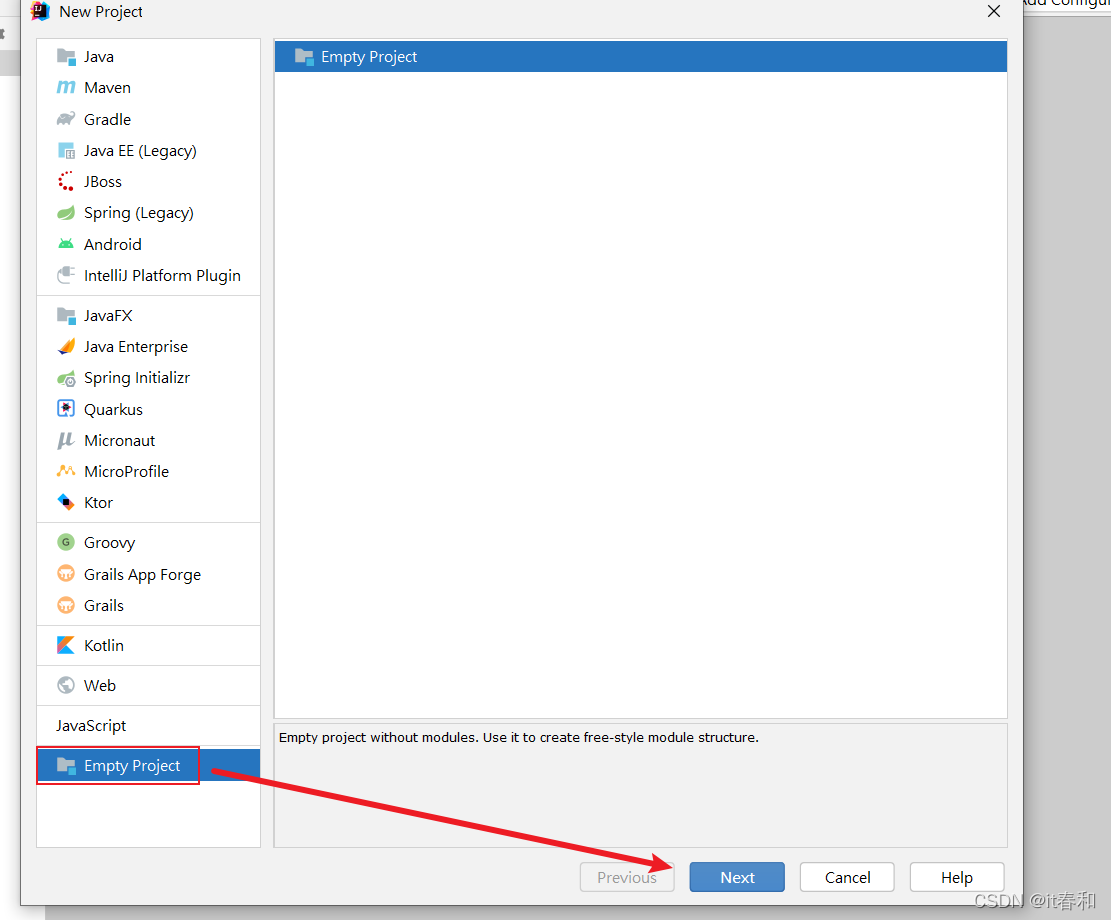Click the Cancel button

(847, 877)
